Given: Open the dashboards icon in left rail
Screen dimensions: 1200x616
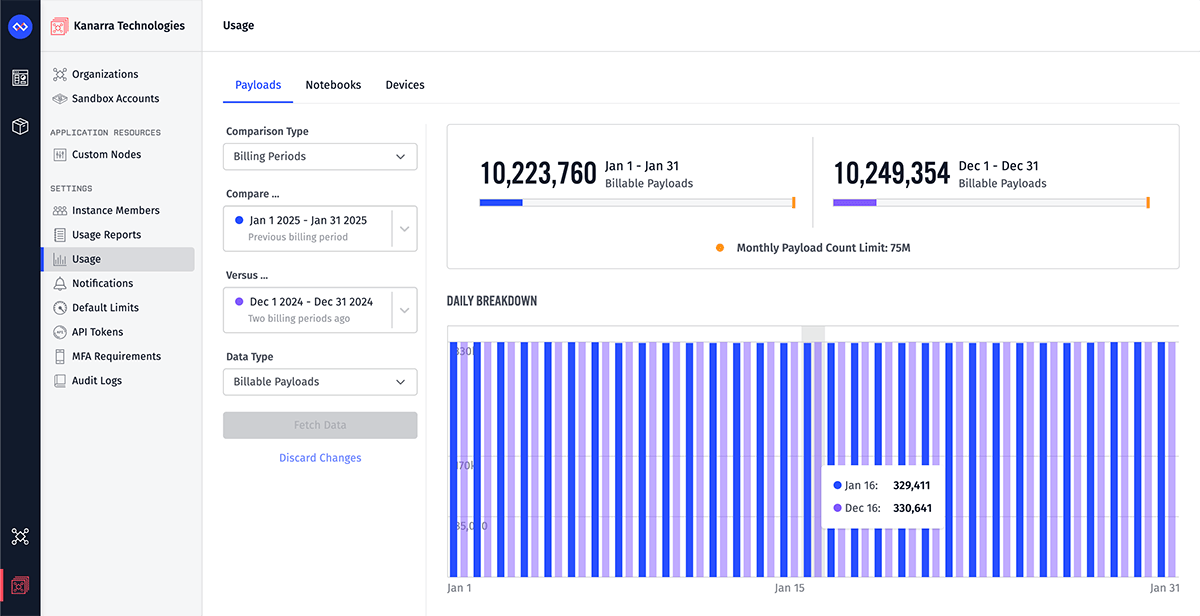Looking at the screenshot, I should 20,77.
